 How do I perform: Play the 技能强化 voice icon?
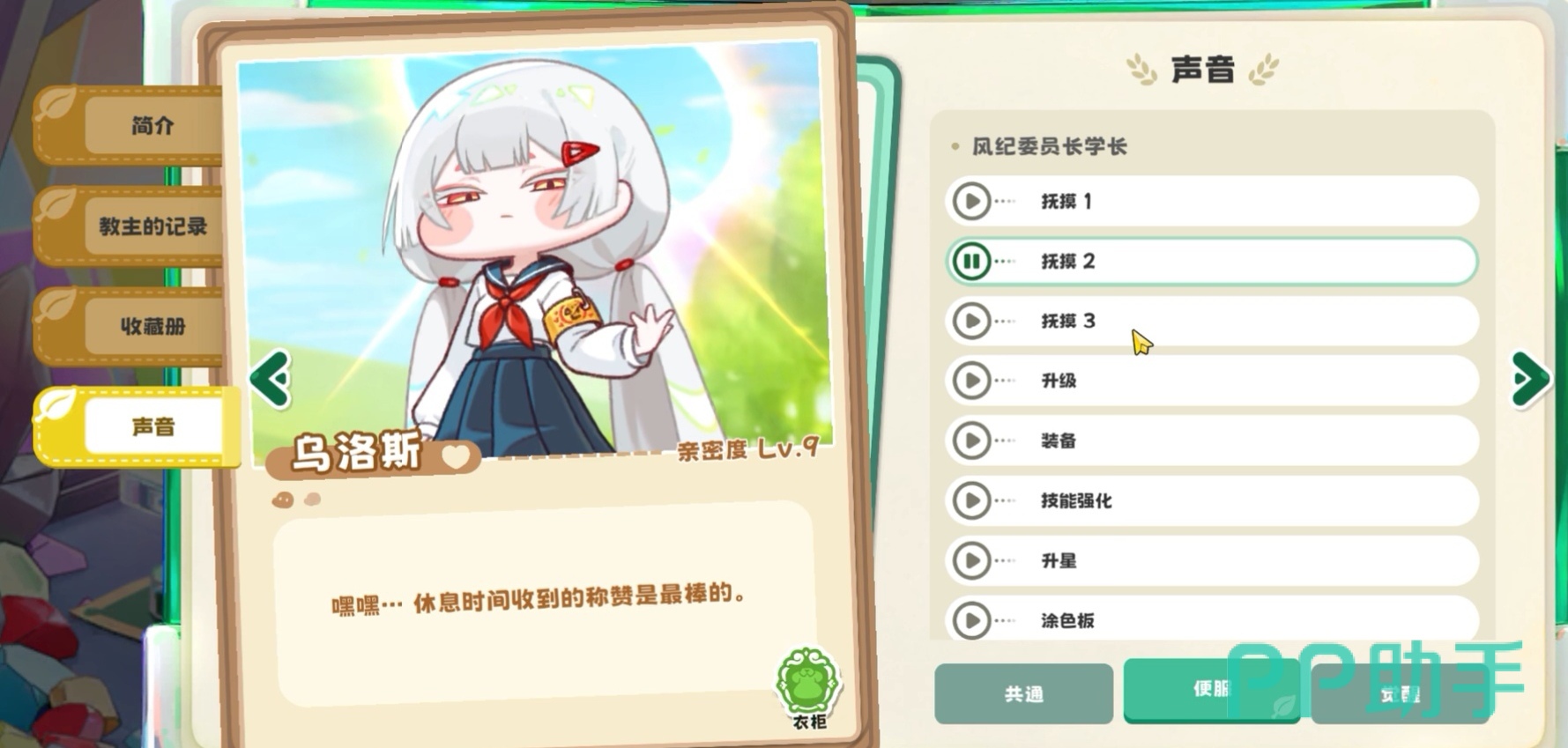972,500
